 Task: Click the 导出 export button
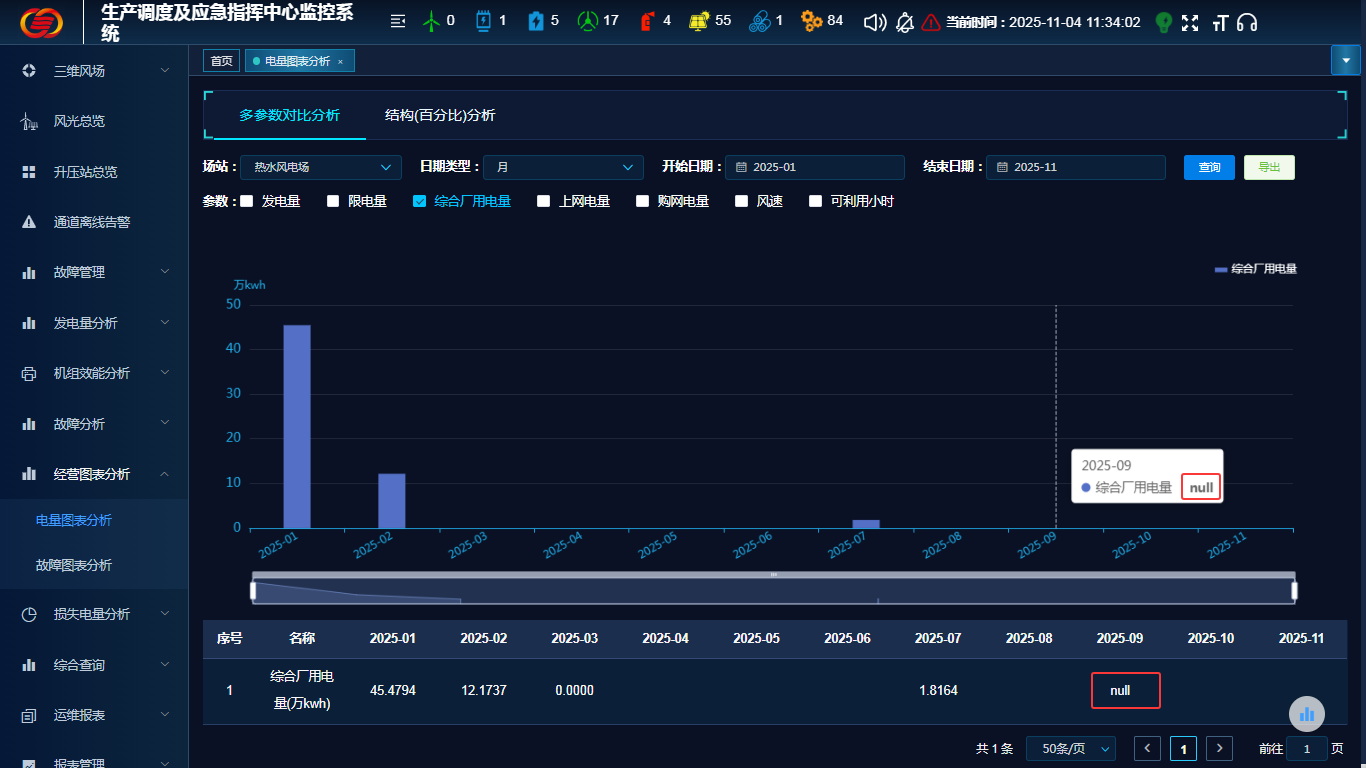(x=1269, y=167)
